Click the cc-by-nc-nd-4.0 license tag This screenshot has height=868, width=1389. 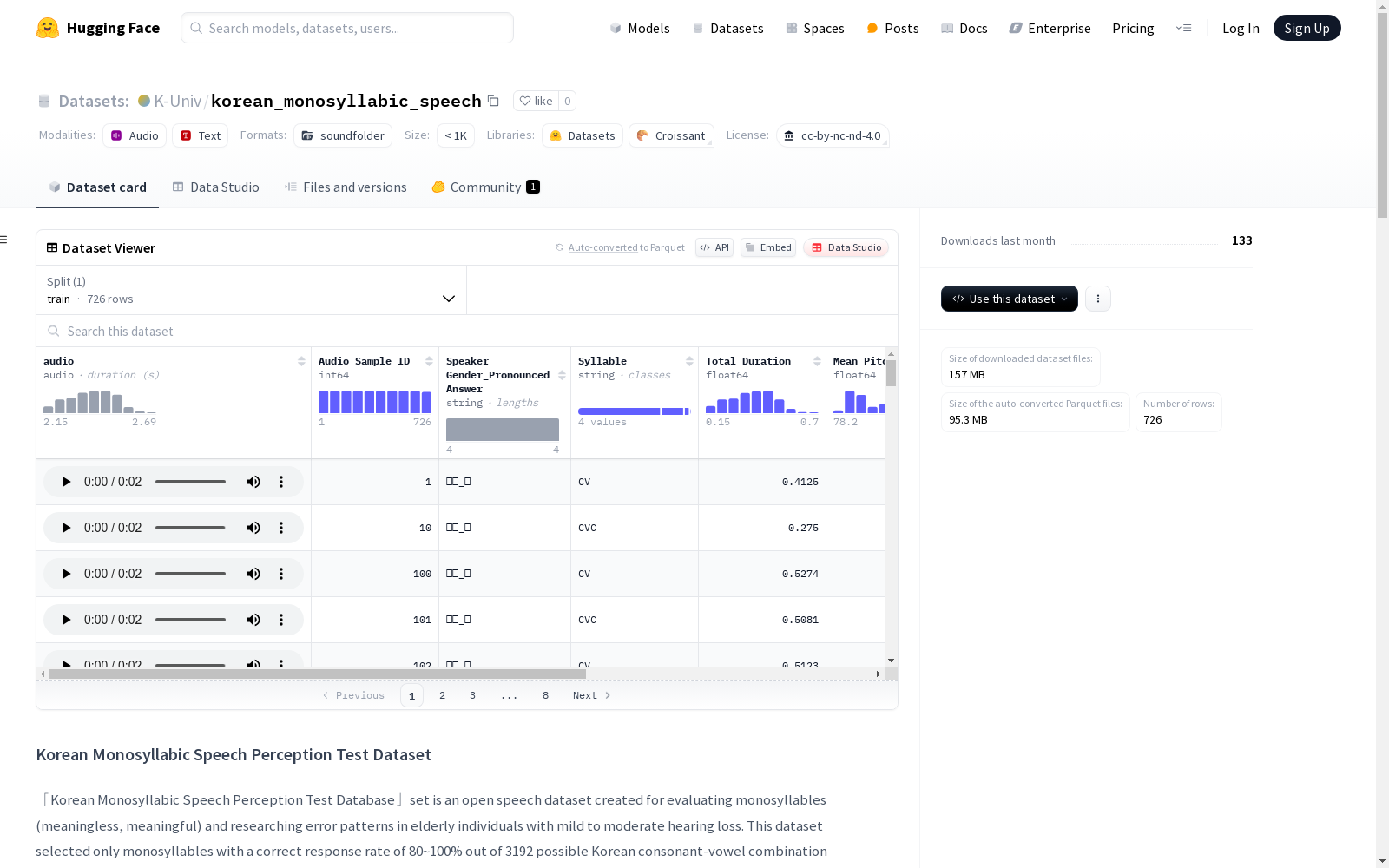(x=833, y=135)
